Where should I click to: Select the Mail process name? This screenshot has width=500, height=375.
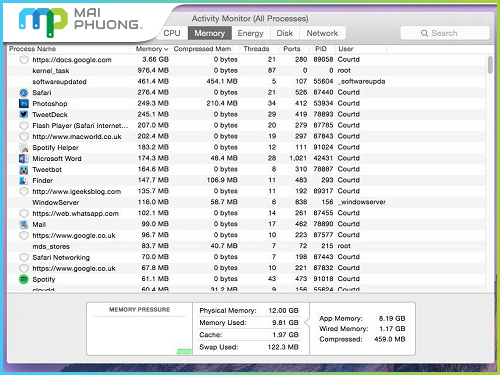39,225
